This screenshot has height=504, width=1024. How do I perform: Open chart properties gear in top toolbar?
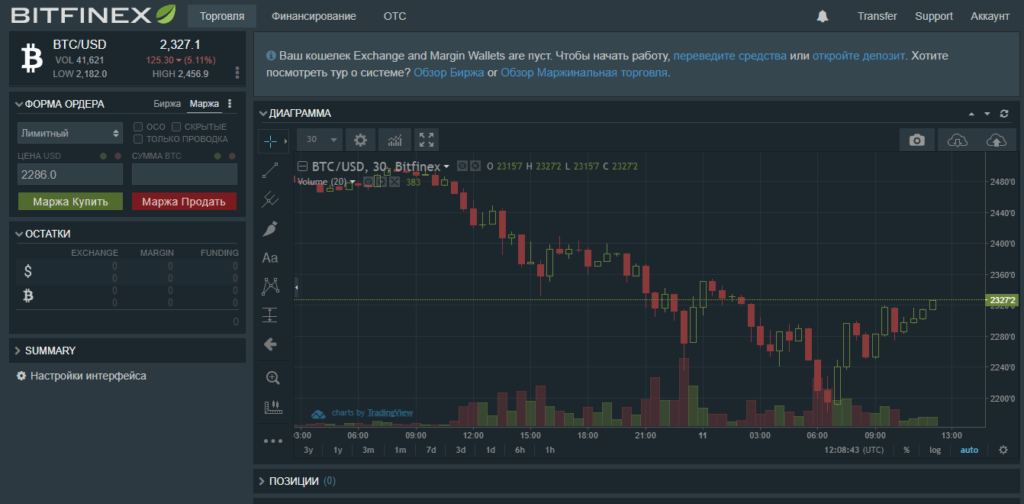coord(360,140)
